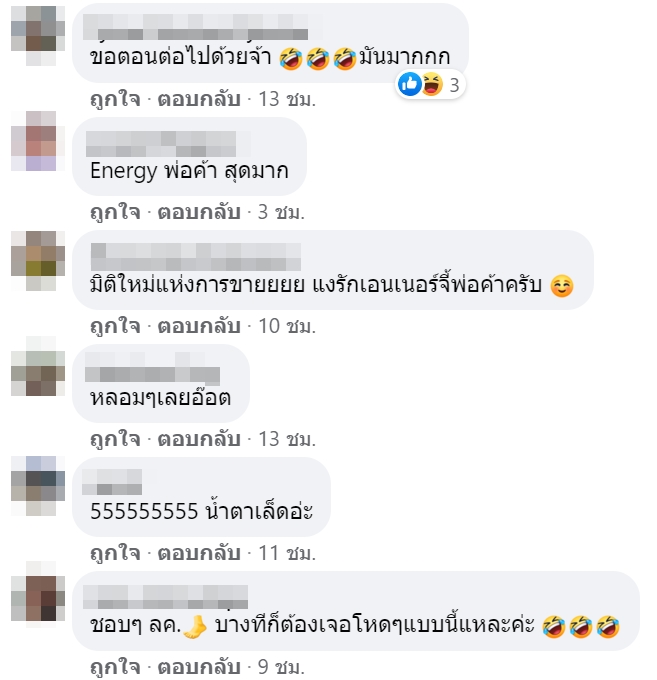Open avatar beside the Energy พ่อค้า comment
657x680 pixels.
38,141
